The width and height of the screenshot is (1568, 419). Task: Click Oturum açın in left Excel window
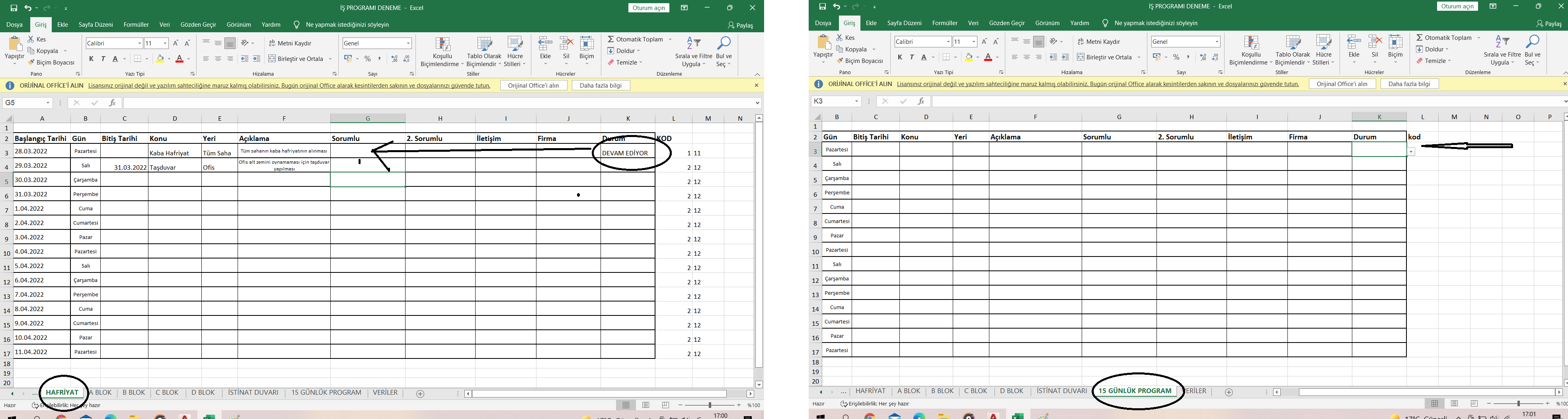click(649, 8)
